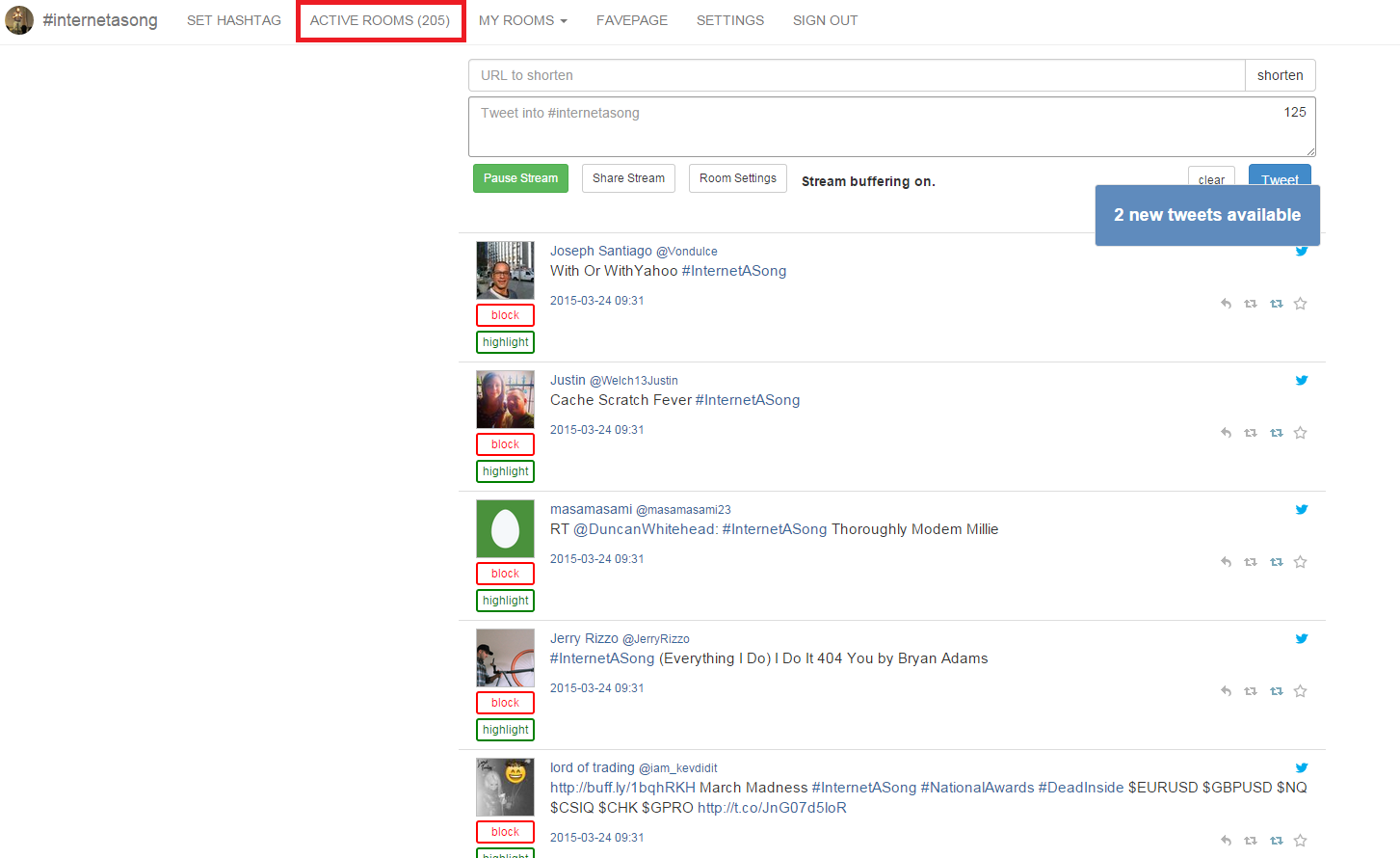Open Joseph Santiago's avatar photo
This screenshot has height=858, width=1400.
coord(505,270)
